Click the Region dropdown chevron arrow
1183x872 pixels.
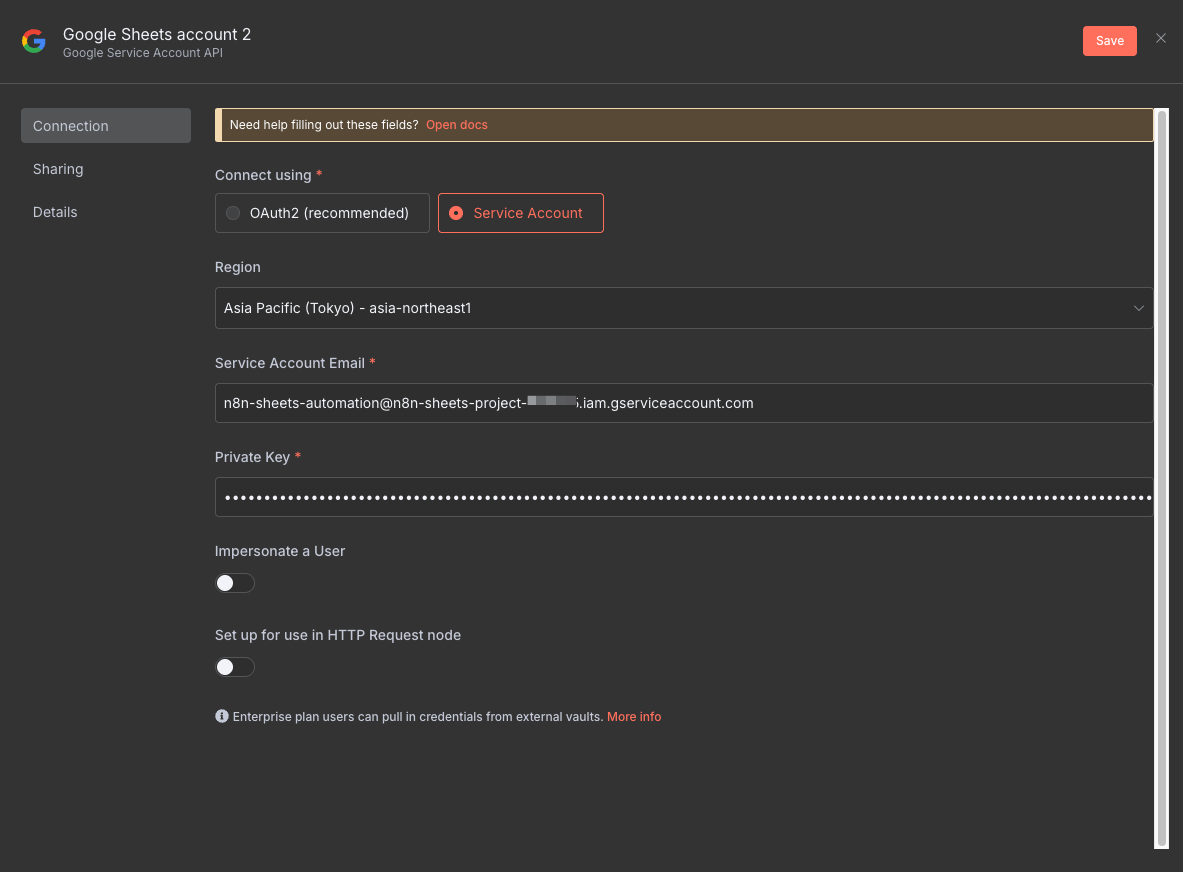coord(1138,308)
